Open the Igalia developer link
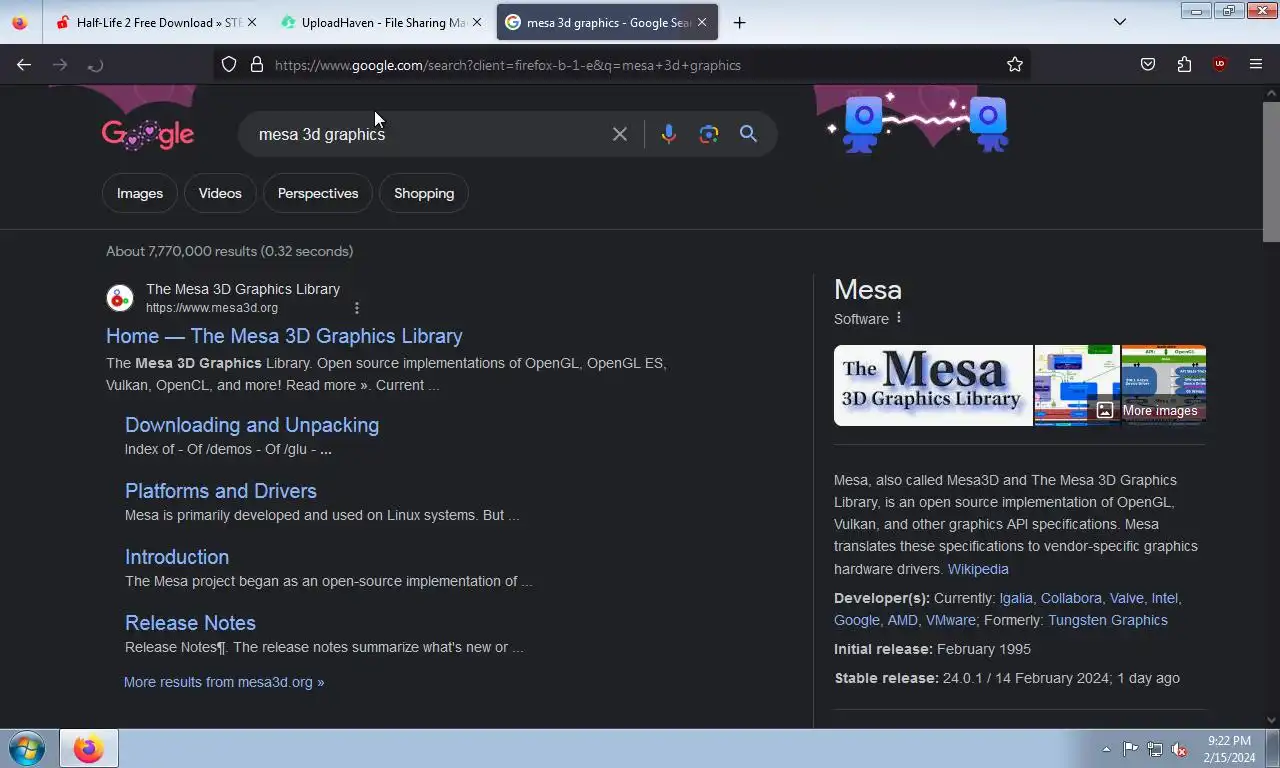Screen dimensions: 1280x768 (x=1016, y=598)
